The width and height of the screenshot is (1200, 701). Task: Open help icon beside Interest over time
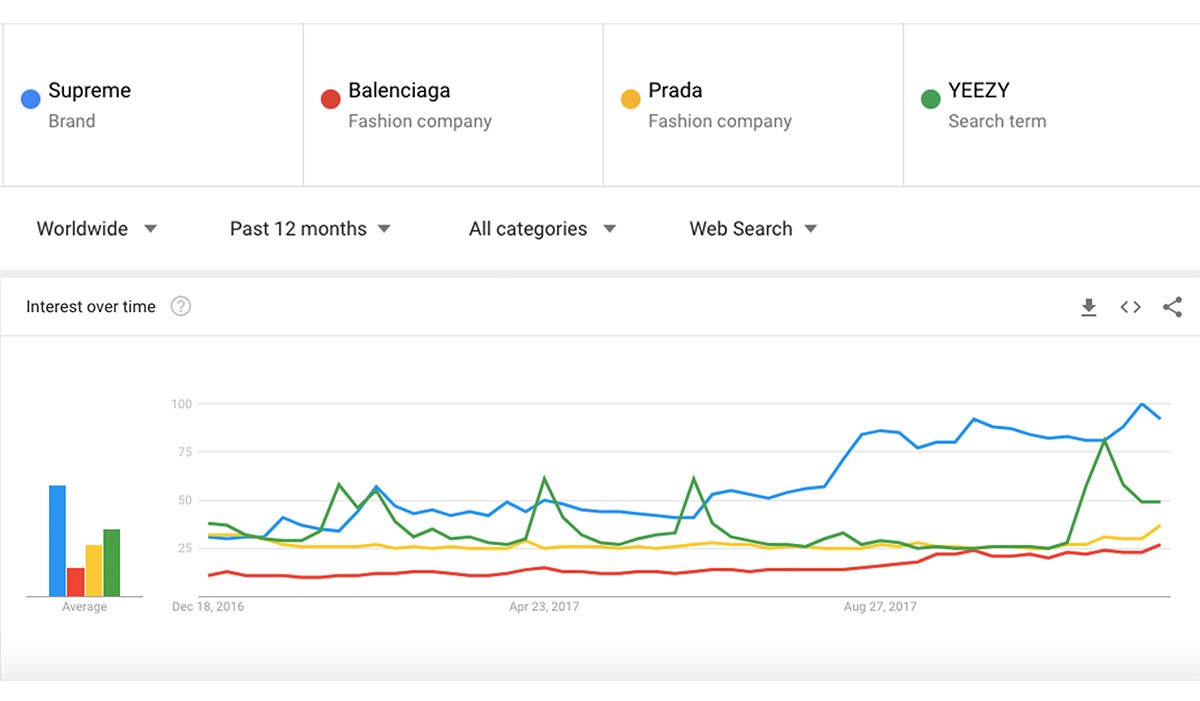181,307
